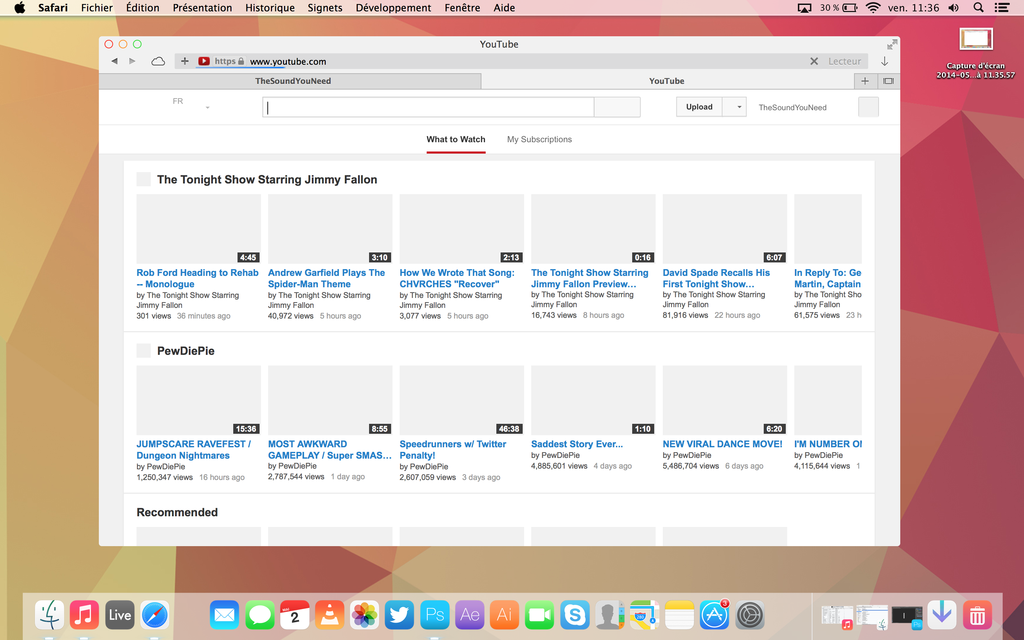Click the Safari back arrow

[114, 61]
